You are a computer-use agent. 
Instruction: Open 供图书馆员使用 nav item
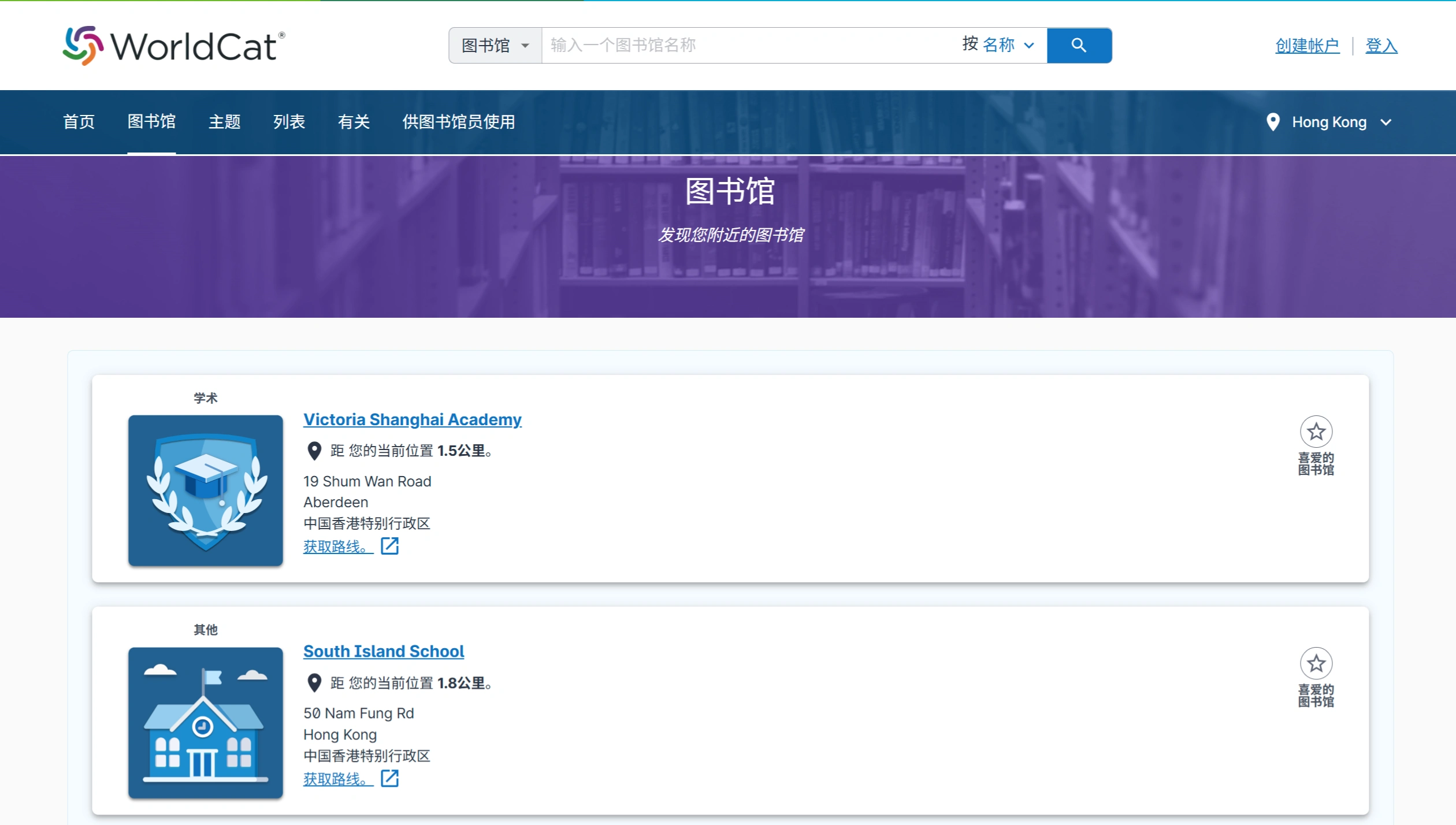[458, 122]
